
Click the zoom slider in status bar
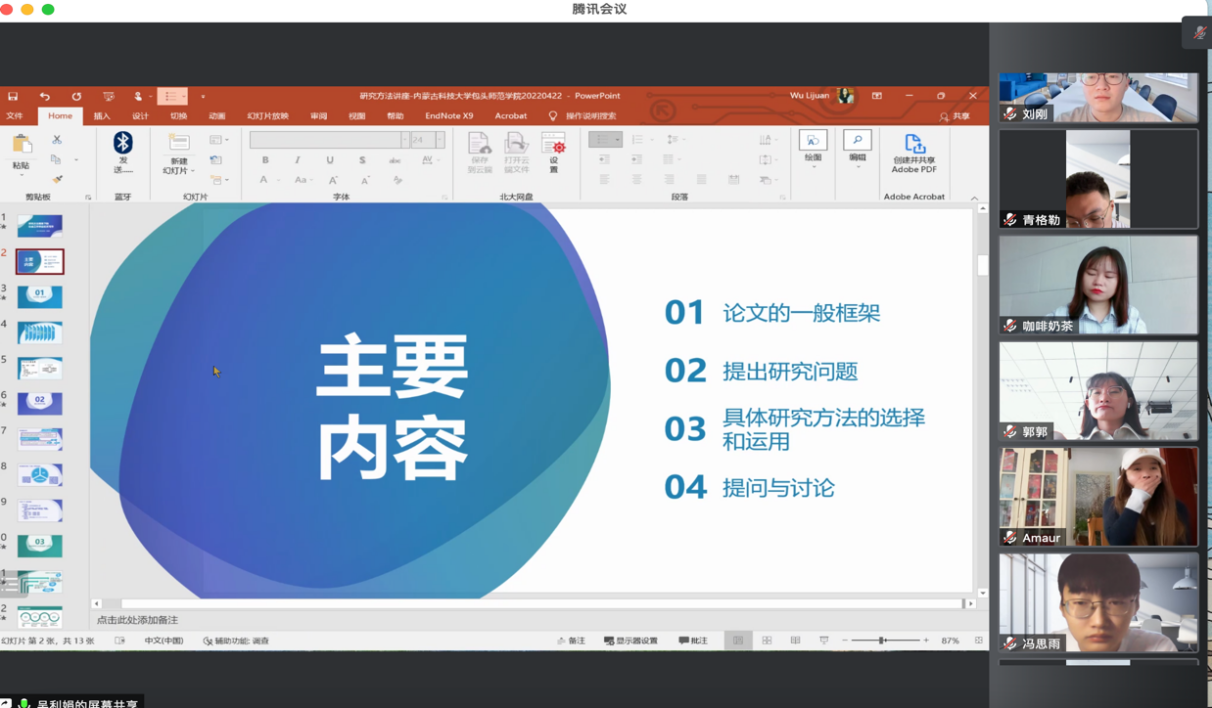(882, 641)
